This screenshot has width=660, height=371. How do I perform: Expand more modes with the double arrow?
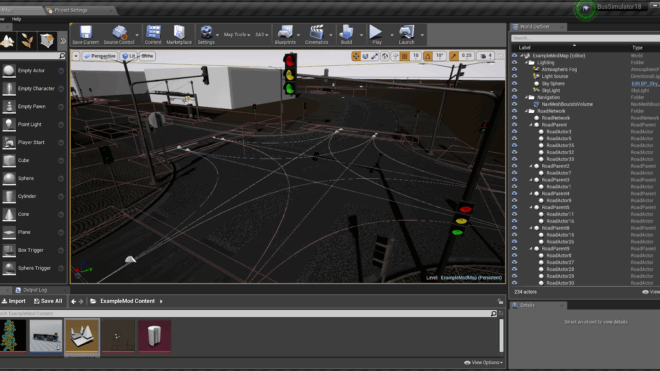pos(63,41)
